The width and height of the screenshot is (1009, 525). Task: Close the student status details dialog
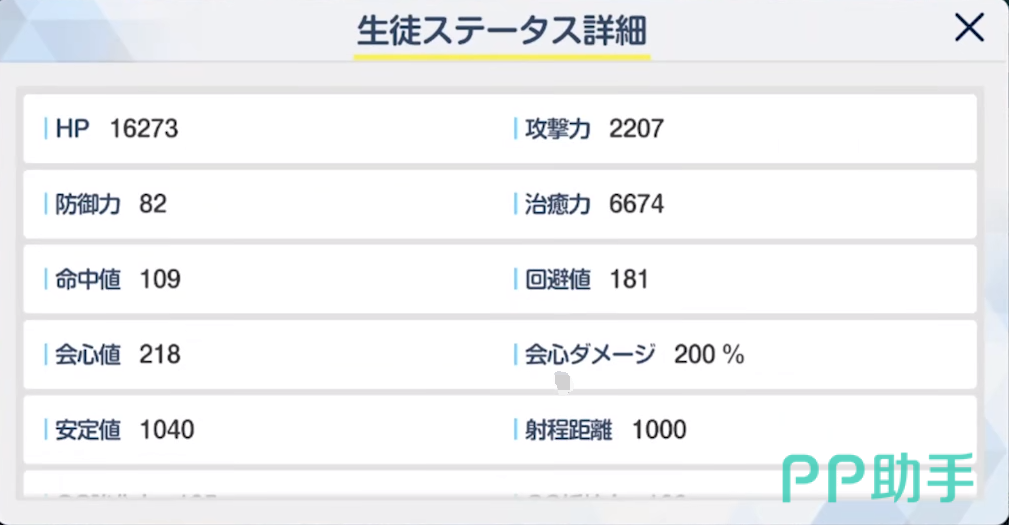(x=969, y=29)
